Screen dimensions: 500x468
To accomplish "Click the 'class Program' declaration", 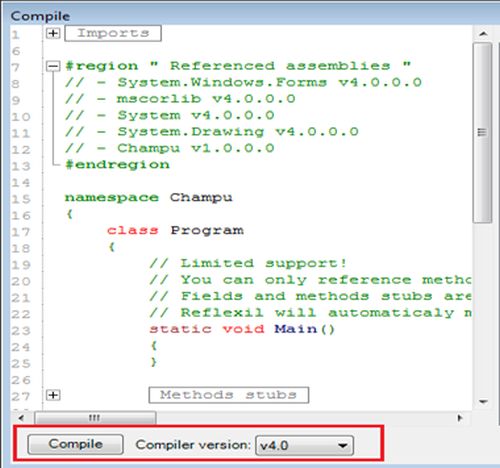I will 175,230.
